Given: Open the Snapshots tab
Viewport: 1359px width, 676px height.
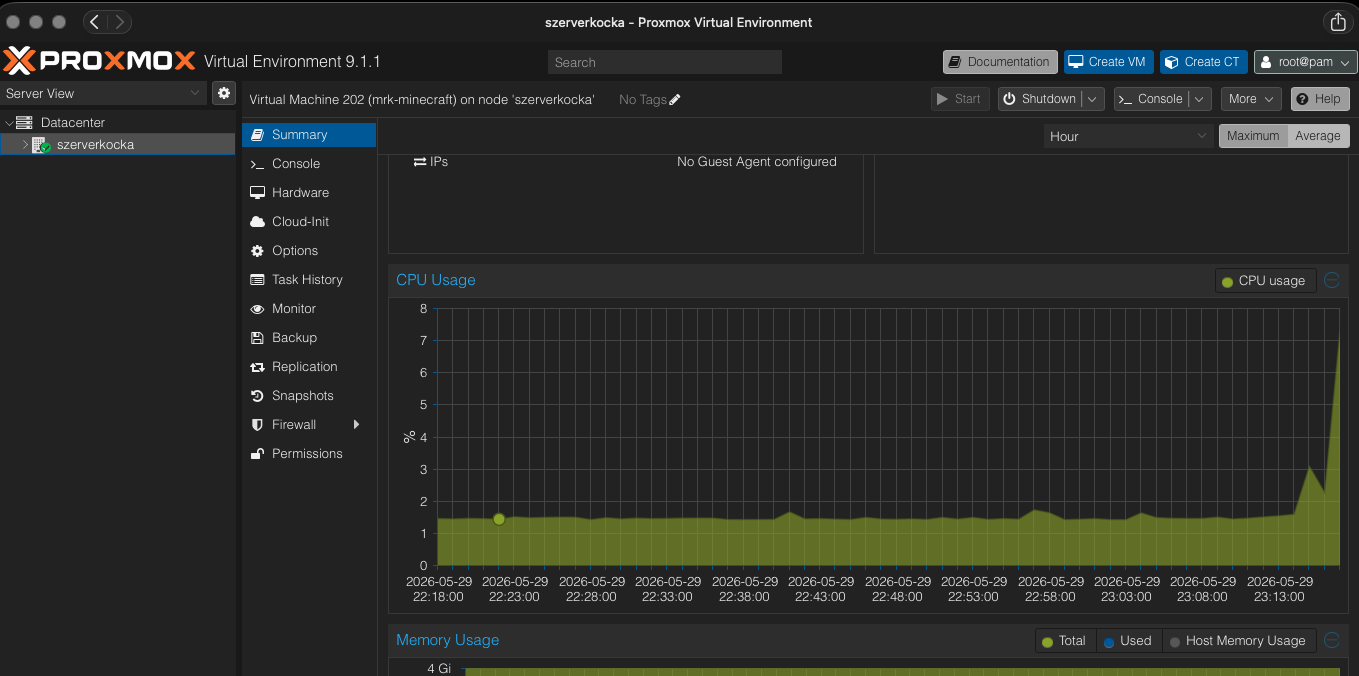Looking at the screenshot, I should click(x=309, y=396).
